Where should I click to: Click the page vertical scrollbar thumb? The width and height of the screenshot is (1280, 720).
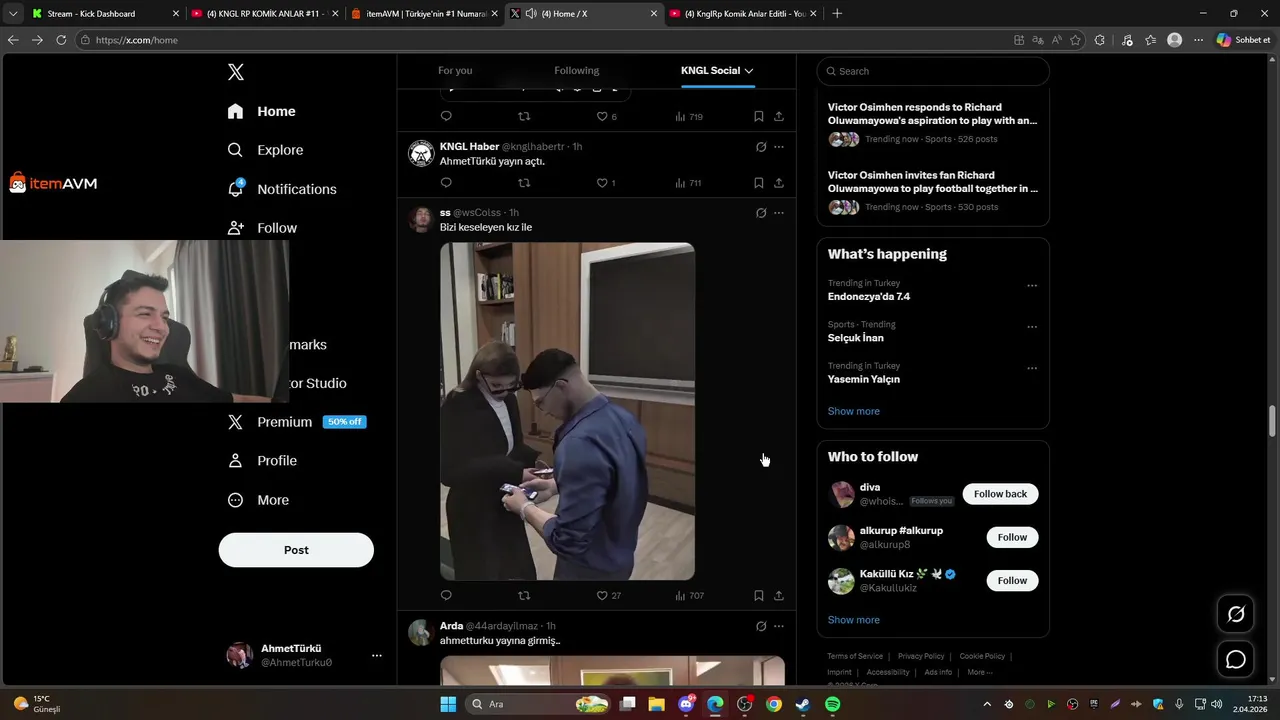pos(1272,420)
